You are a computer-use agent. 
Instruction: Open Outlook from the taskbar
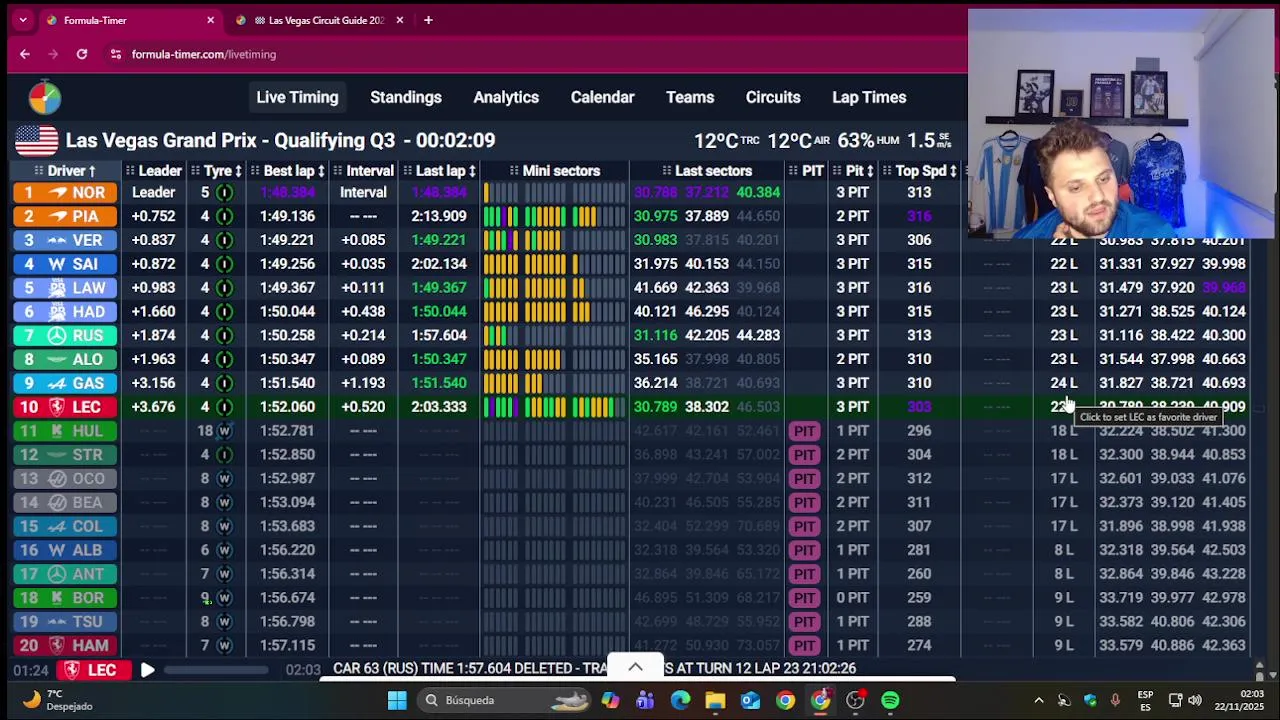750,700
